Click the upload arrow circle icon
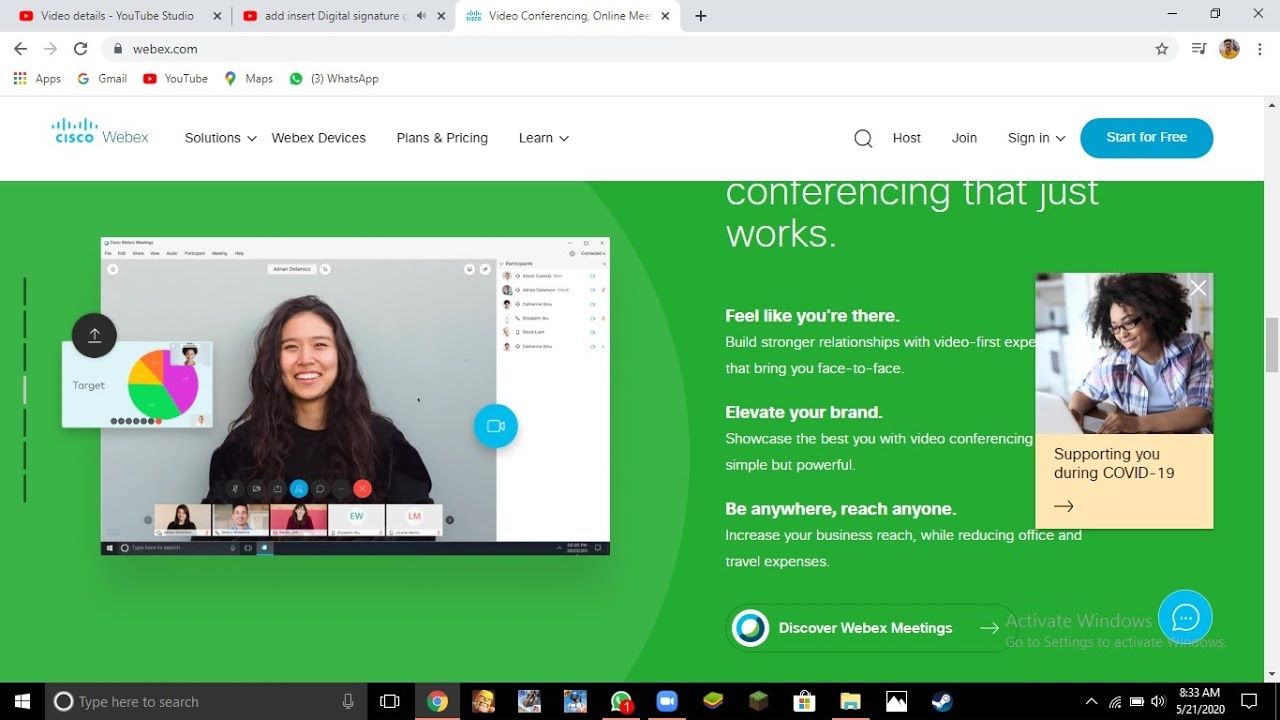Screen dimensions: 1280x720 pos(95,336)
